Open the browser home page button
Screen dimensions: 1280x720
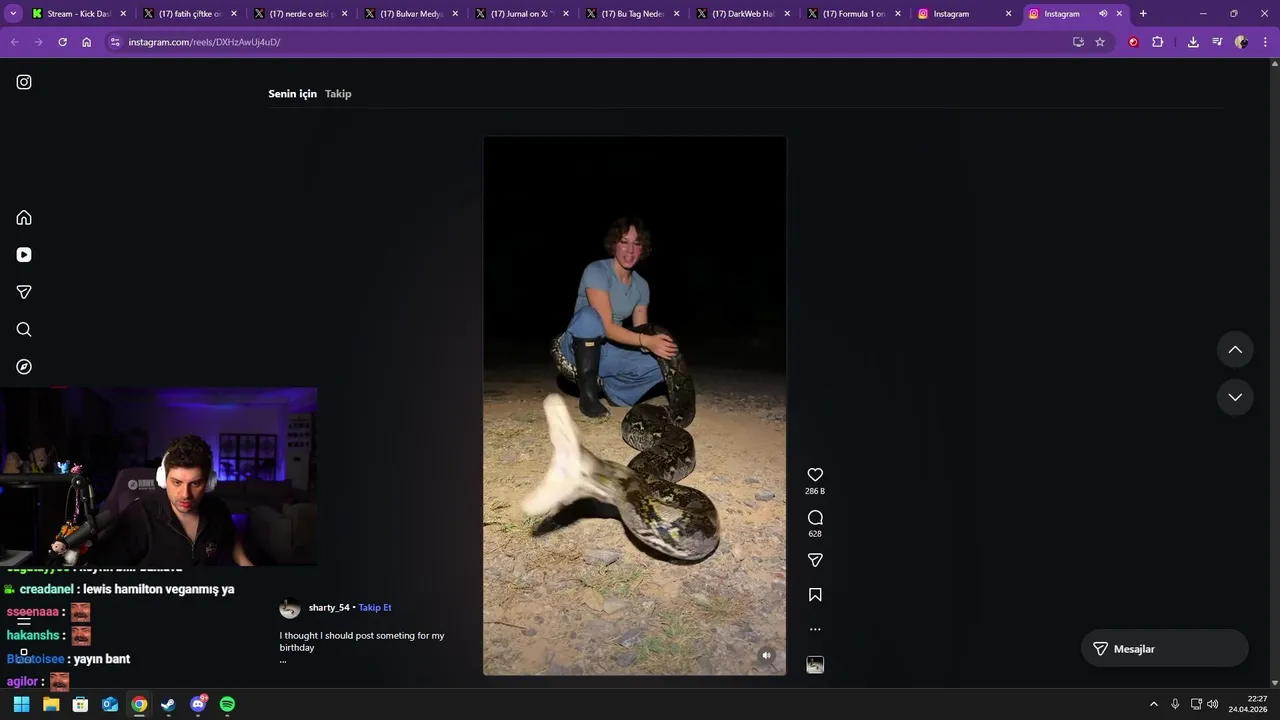tap(87, 42)
